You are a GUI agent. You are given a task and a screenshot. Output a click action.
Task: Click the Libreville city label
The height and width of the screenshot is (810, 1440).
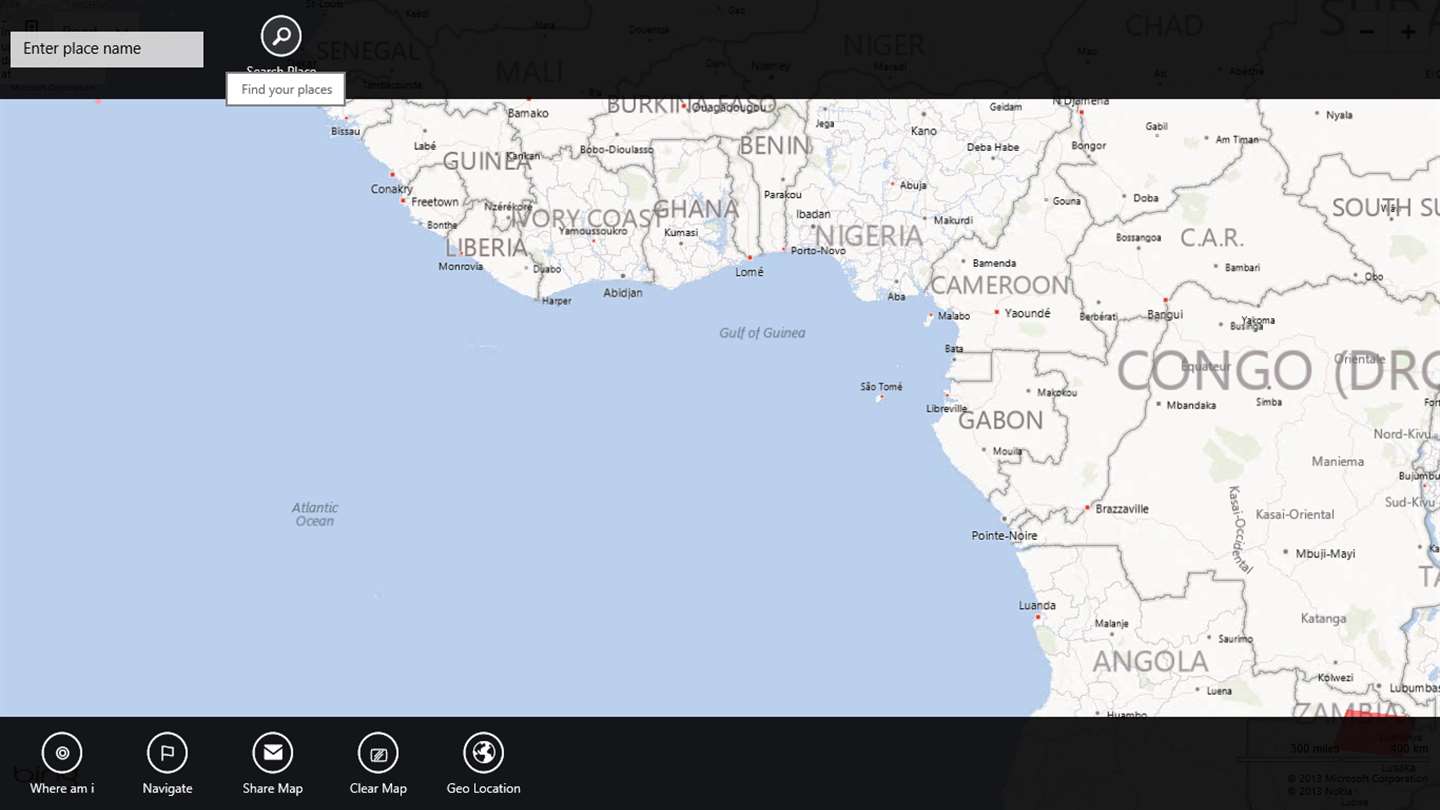[x=947, y=409]
